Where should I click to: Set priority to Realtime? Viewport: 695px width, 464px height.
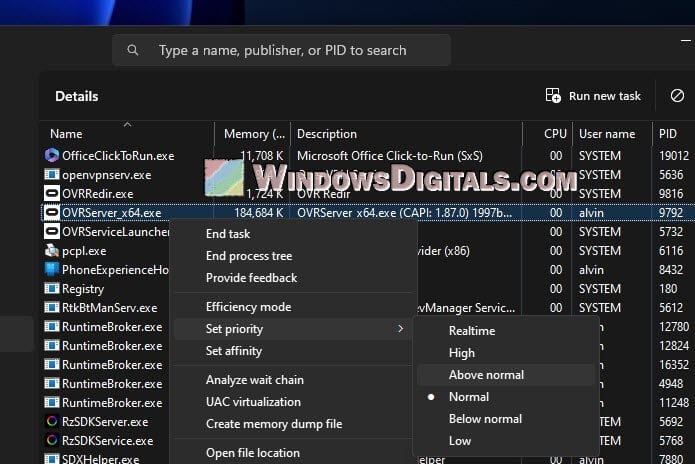click(x=472, y=331)
